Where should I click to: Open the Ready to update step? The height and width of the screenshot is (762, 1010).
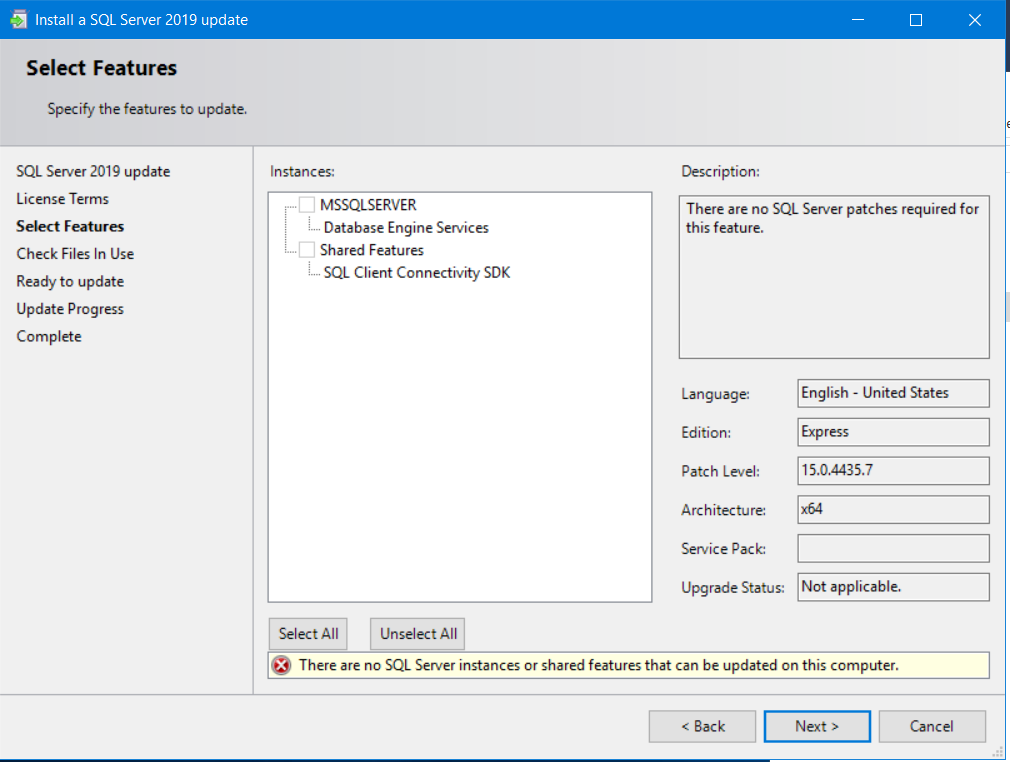(x=70, y=281)
